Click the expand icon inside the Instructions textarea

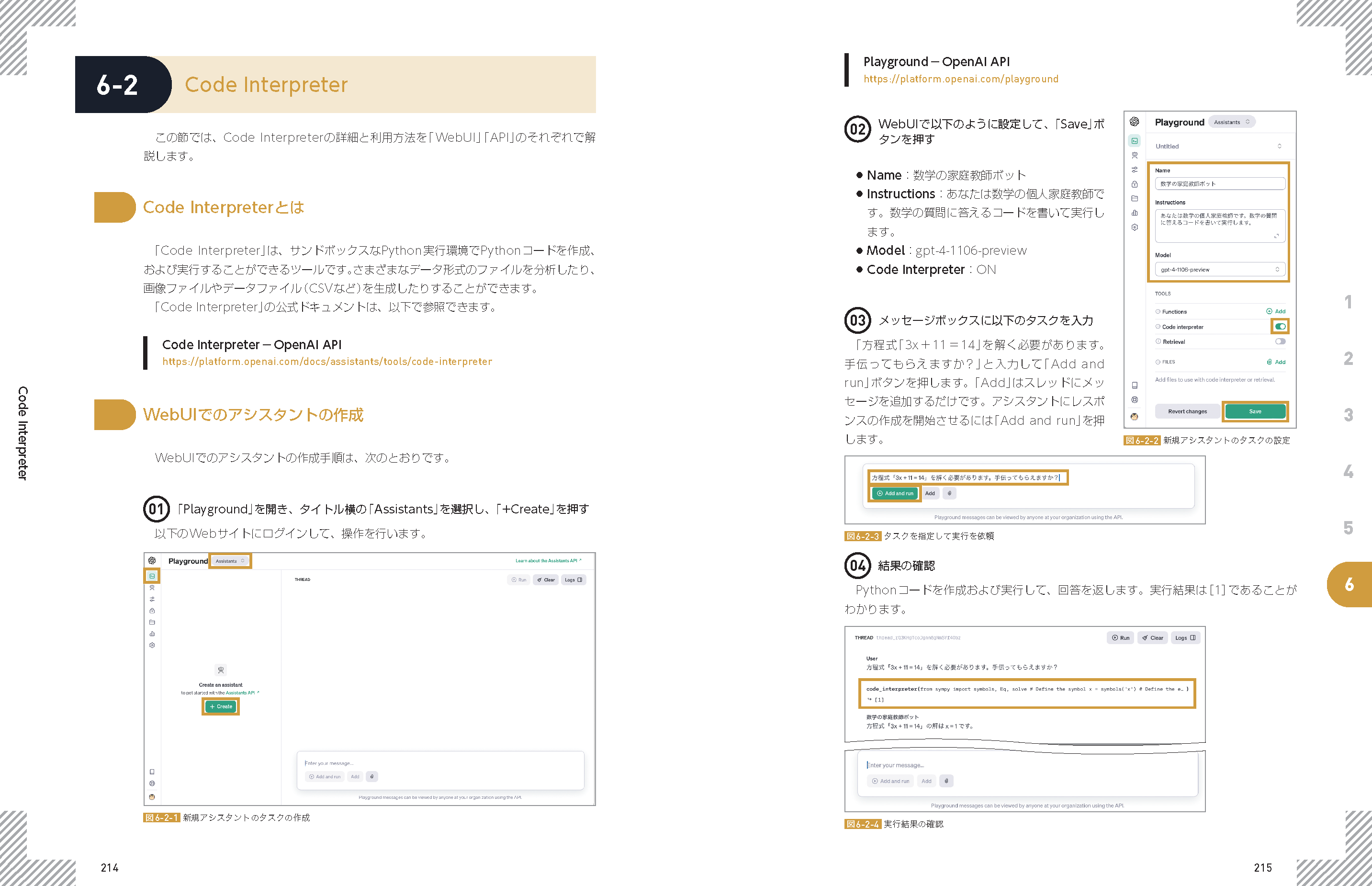pyautogui.click(x=1276, y=236)
